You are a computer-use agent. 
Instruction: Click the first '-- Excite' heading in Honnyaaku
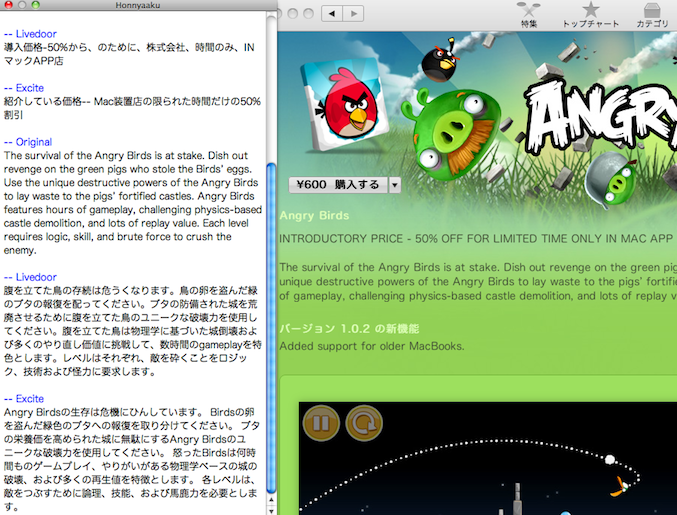[x=24, y=88]
